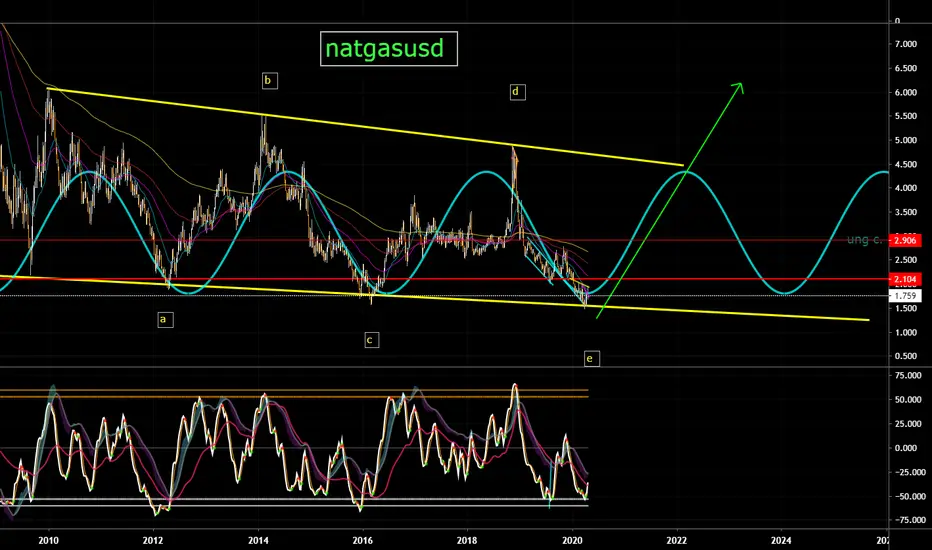
Task: Click the 'ung c.' line label
Action: click(865, 240)
